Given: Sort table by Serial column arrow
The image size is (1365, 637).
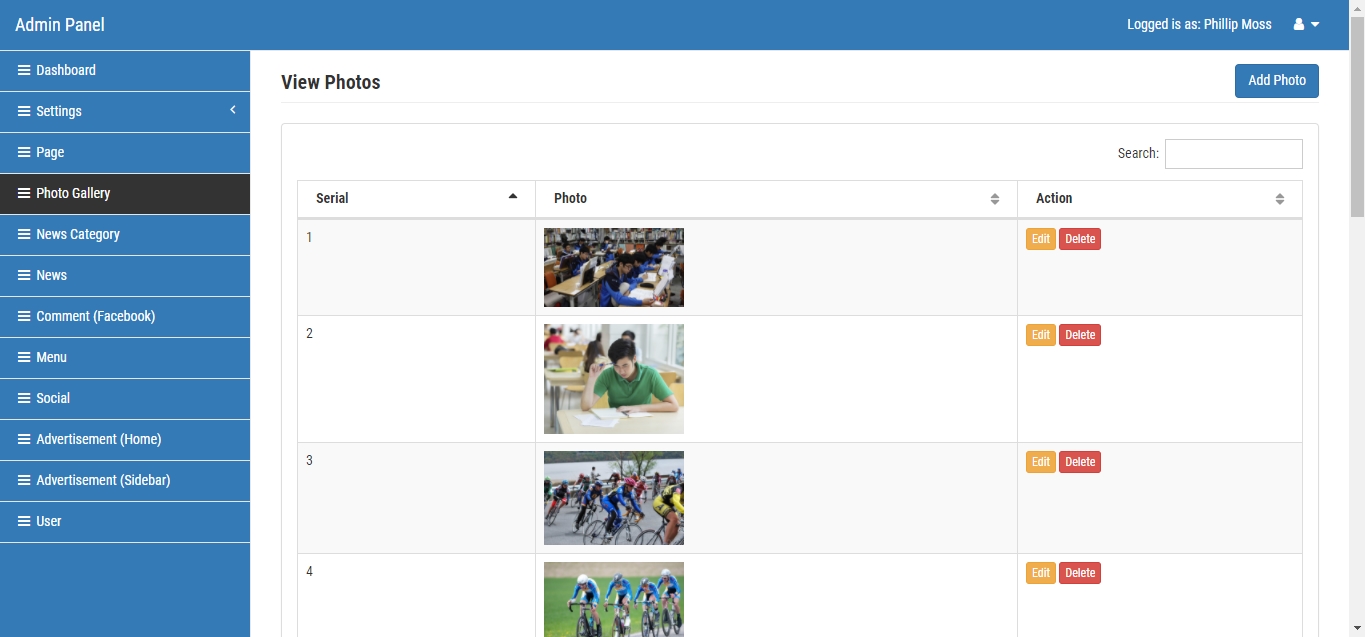Looking at the screenshot, I should (513, 197).
